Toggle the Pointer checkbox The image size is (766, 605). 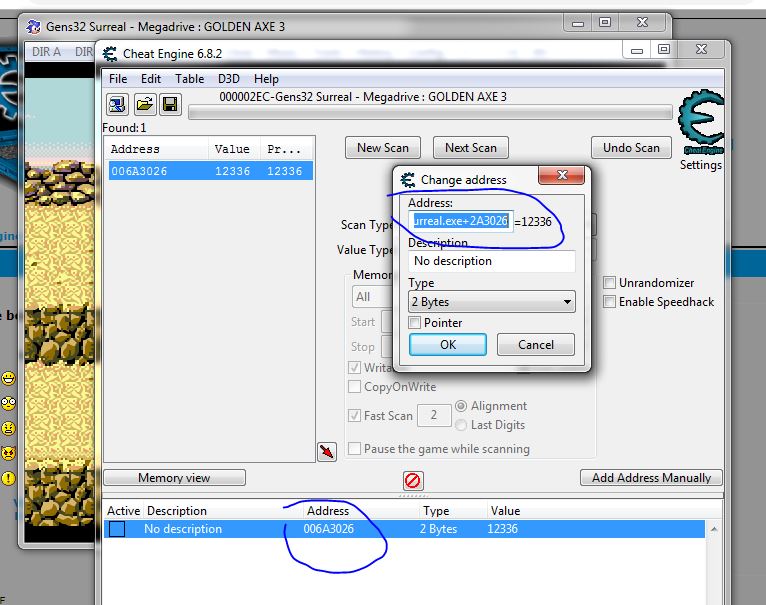414,323
